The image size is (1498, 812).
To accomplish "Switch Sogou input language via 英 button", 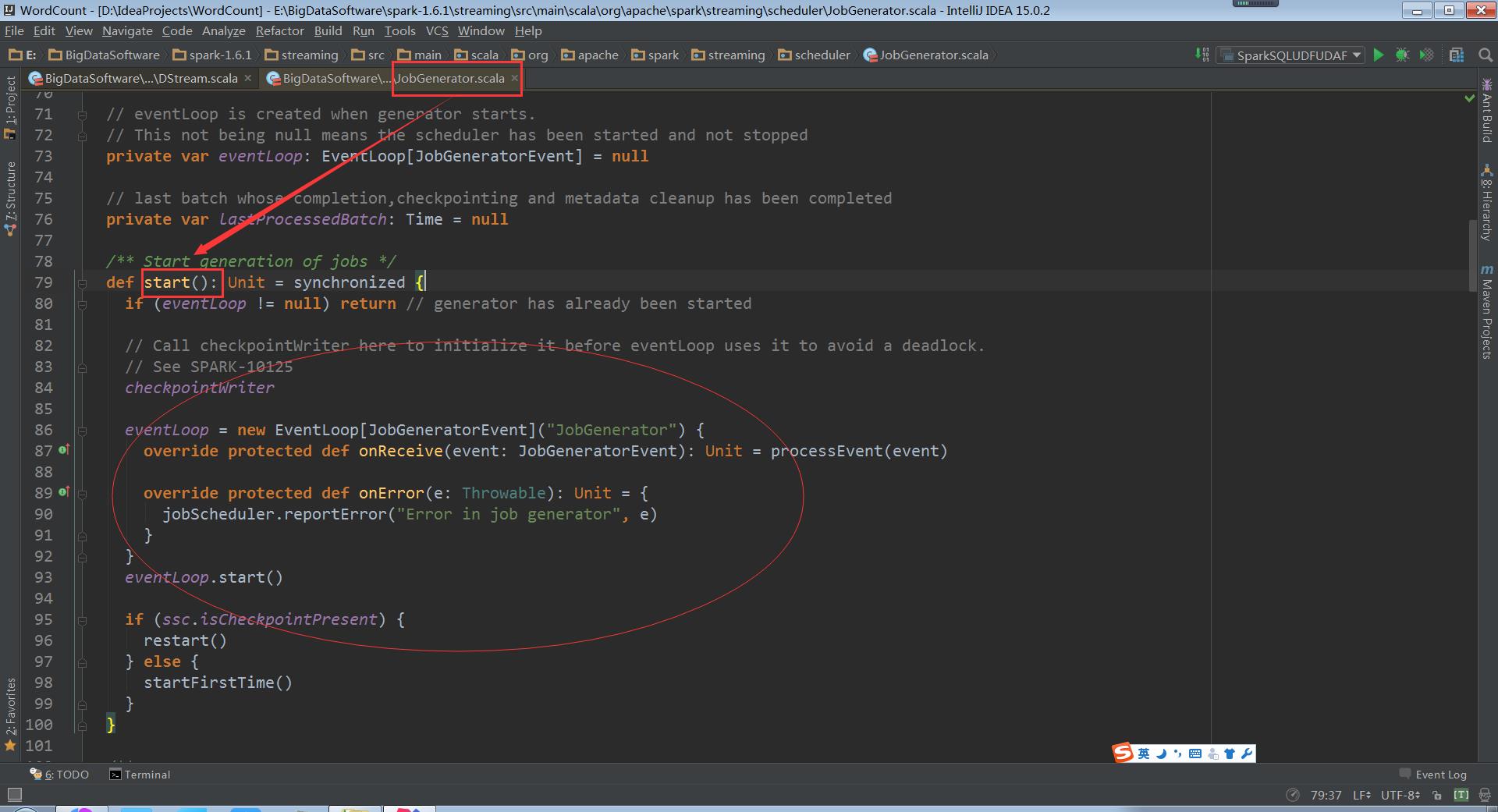I will pos(1144,753).
